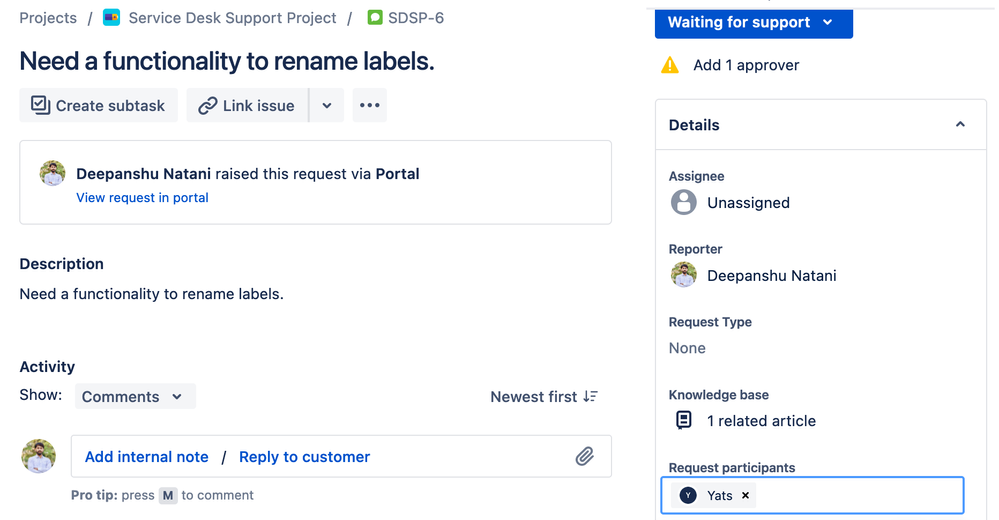This screenshot has width=999, height=520.
Task: Click the green SDSP-6 request type icon
Action: click(x=375, y=17)
